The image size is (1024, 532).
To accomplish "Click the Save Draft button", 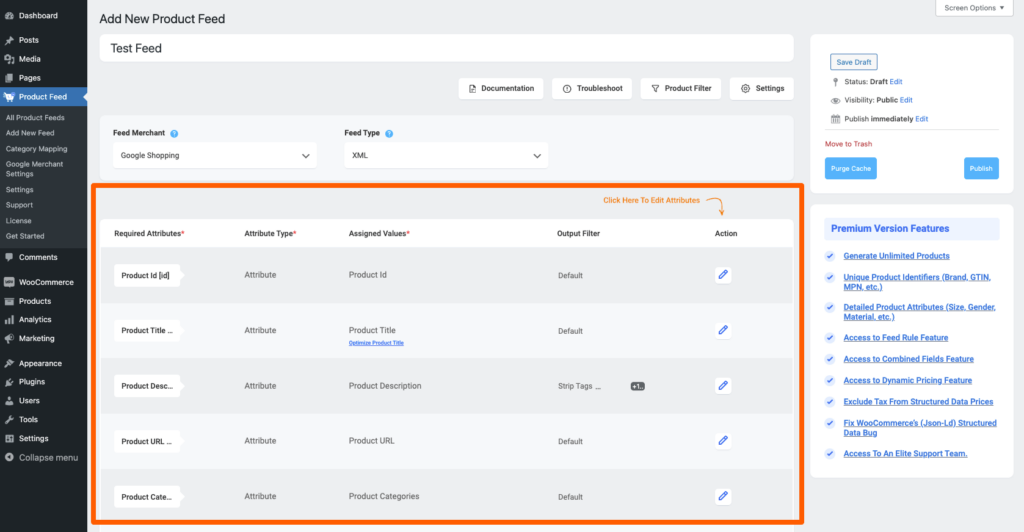I will (x=854, y=62).
